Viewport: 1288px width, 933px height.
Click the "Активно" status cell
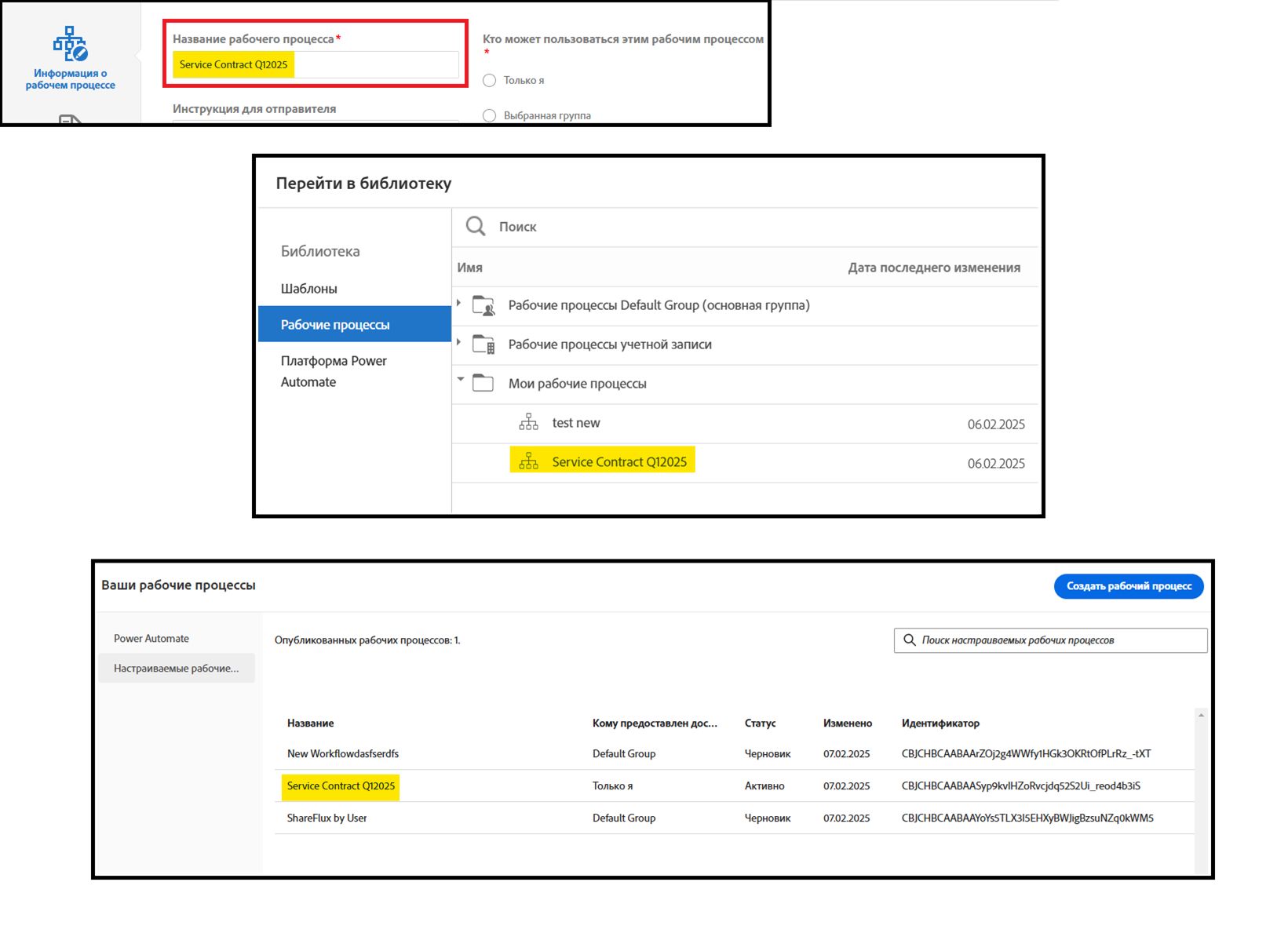tap(764, 785)
